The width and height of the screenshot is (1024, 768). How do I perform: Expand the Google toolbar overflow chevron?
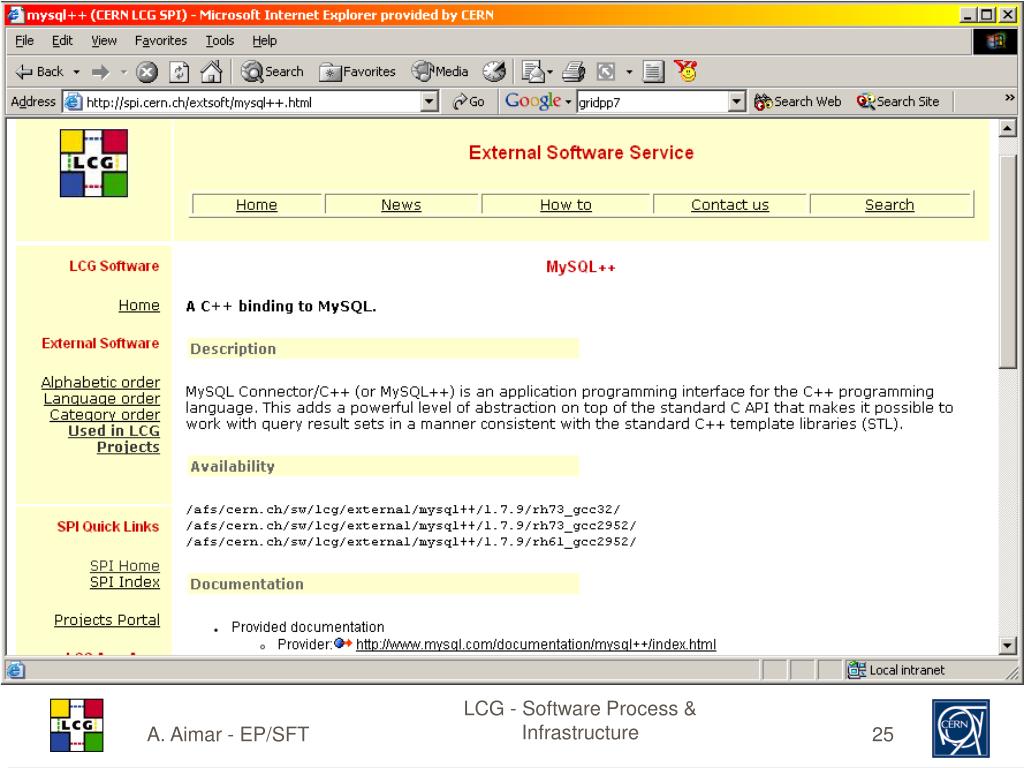(1010, 97)
